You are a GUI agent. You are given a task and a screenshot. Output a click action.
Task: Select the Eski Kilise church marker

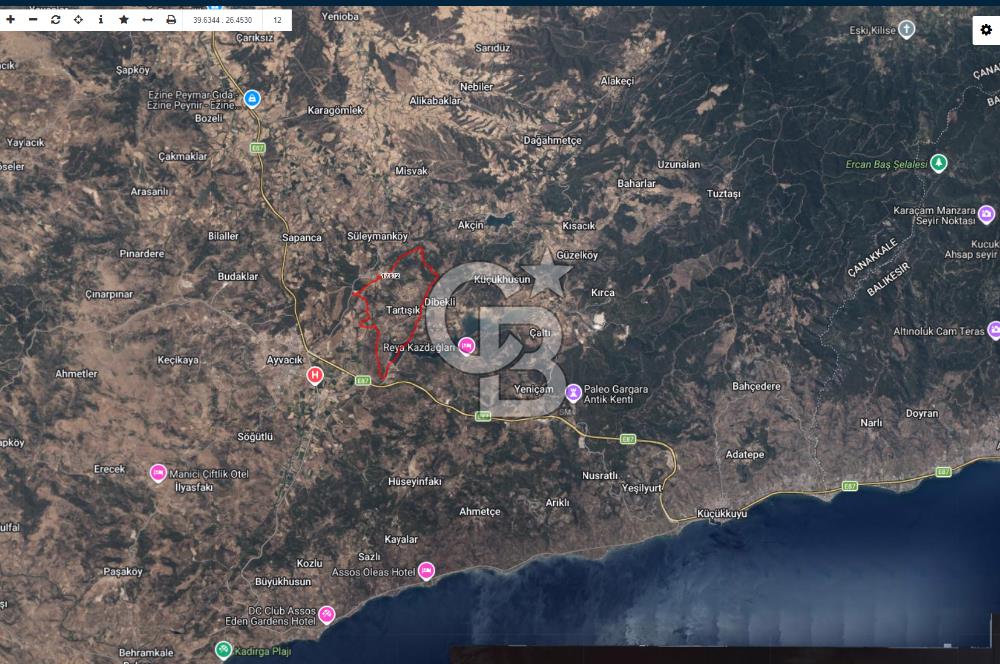tap(906, 29)
